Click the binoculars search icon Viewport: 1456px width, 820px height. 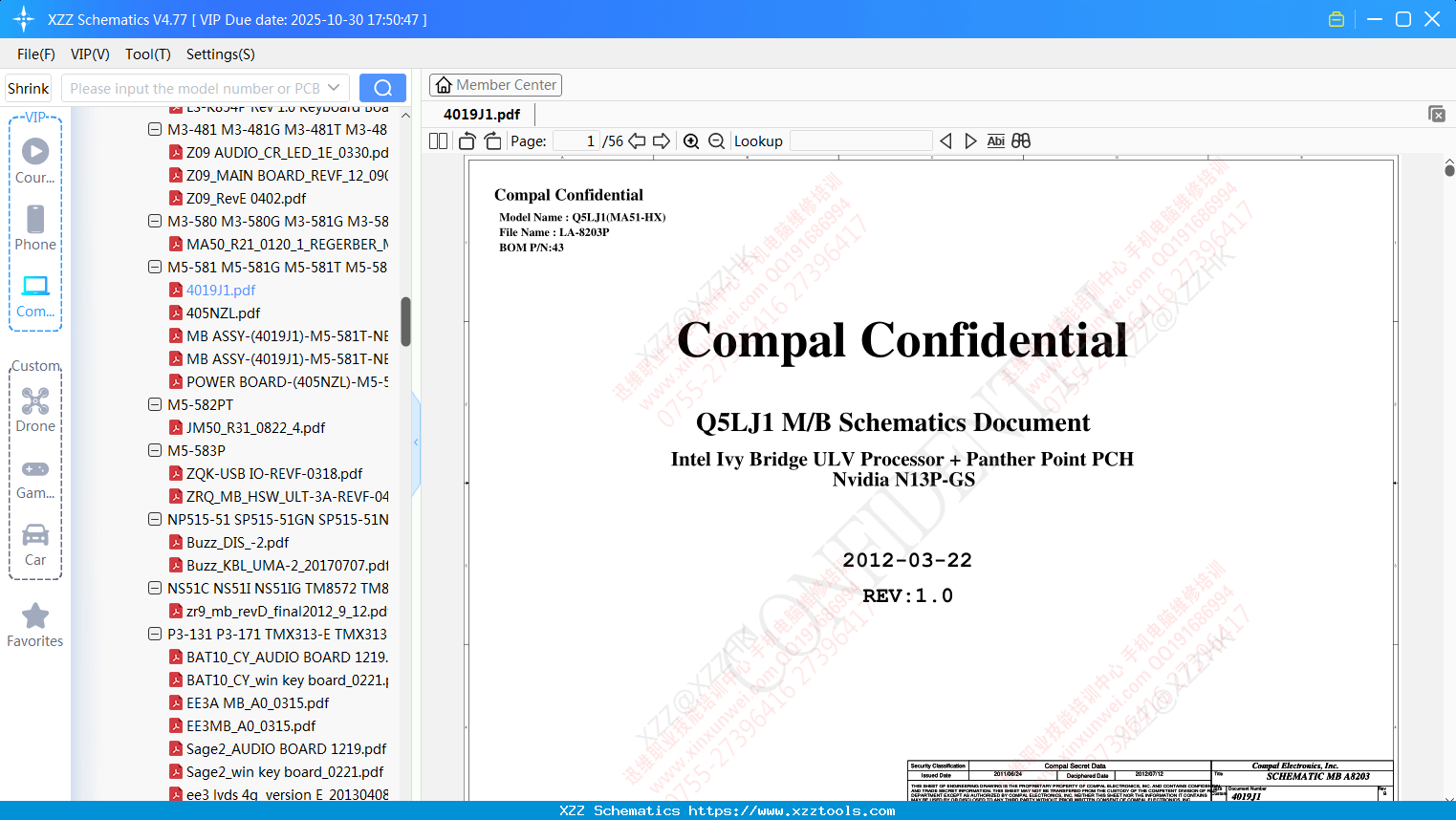[x=1021, y=141]
